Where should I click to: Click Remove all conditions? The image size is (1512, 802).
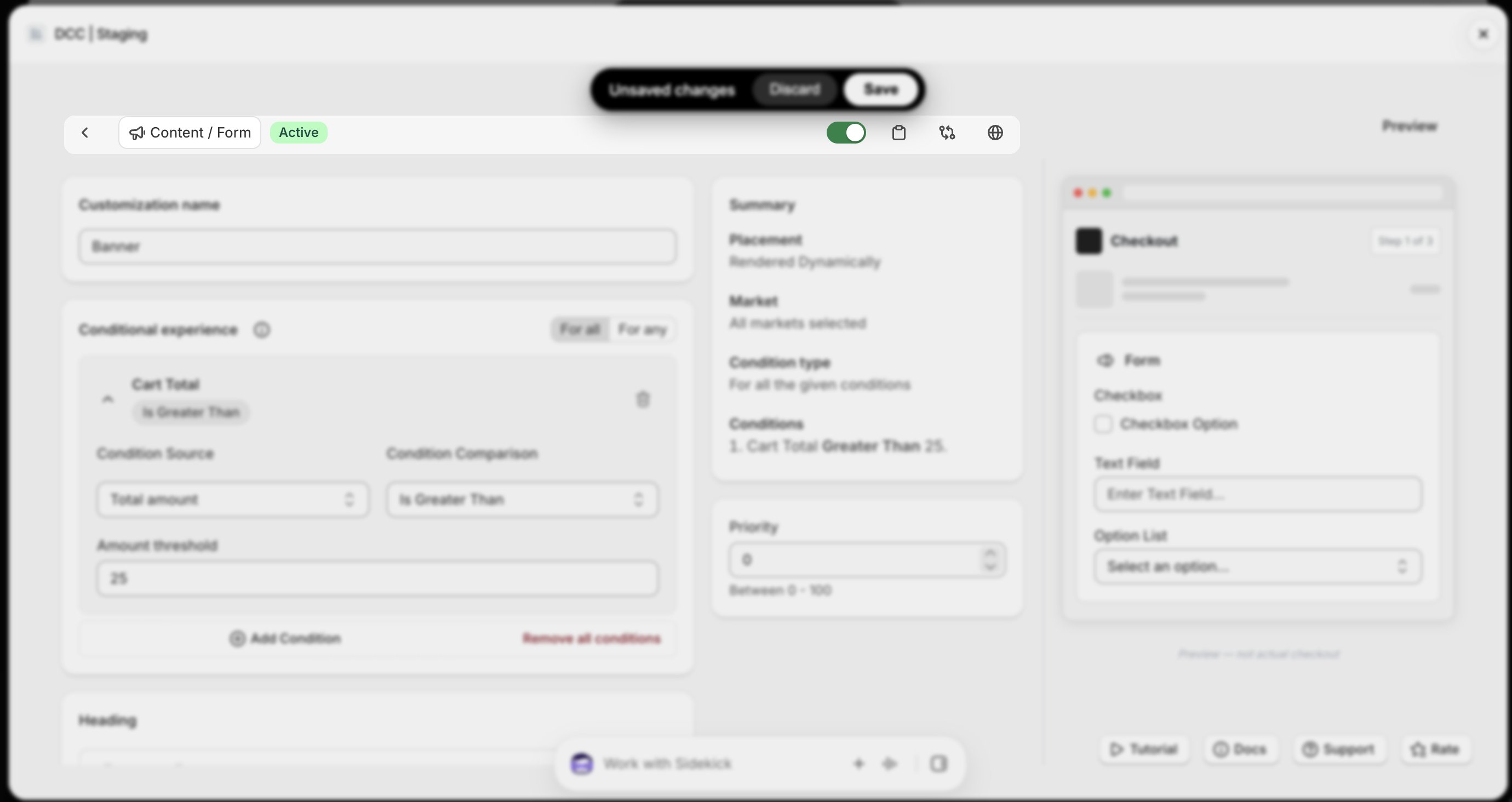coord(592,638)
